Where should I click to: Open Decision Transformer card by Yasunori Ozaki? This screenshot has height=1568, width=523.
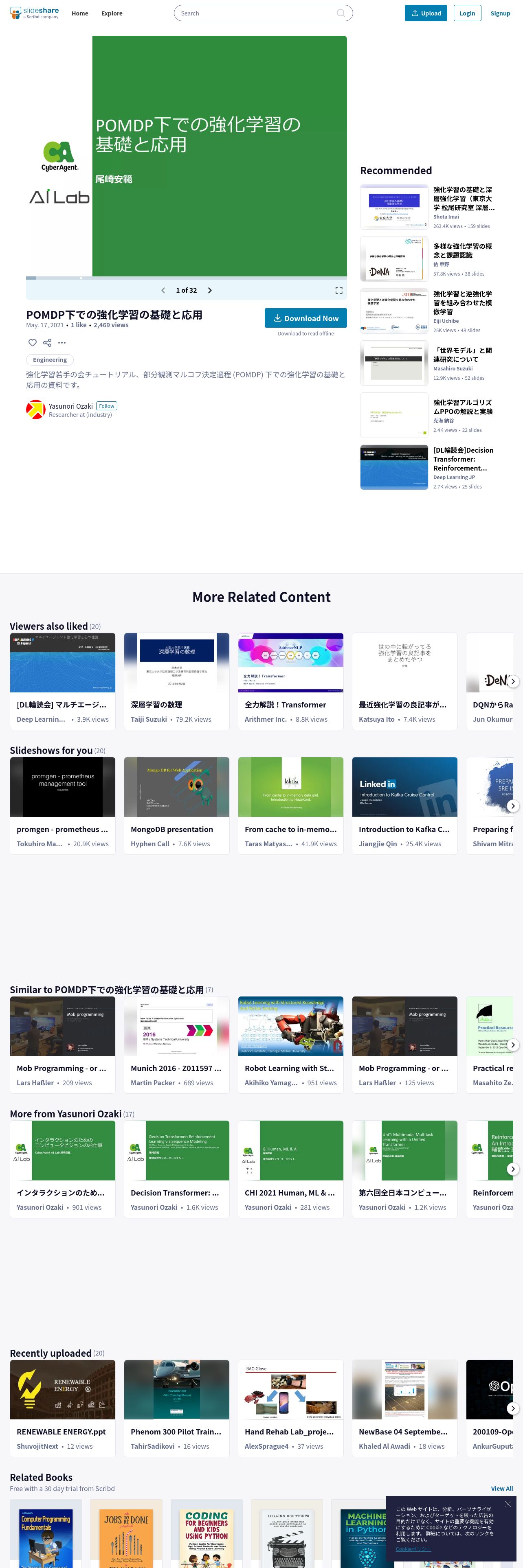[x=176, y=1169]
